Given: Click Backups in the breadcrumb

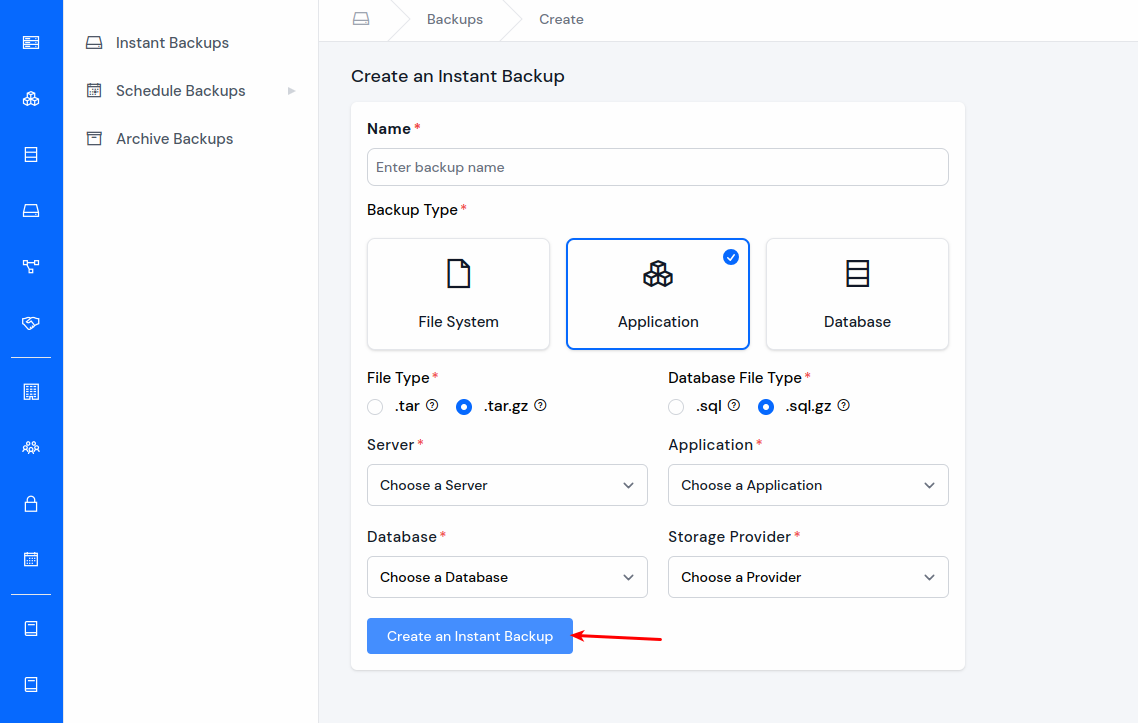Looking at the screenshot, I should coord(454,20).
